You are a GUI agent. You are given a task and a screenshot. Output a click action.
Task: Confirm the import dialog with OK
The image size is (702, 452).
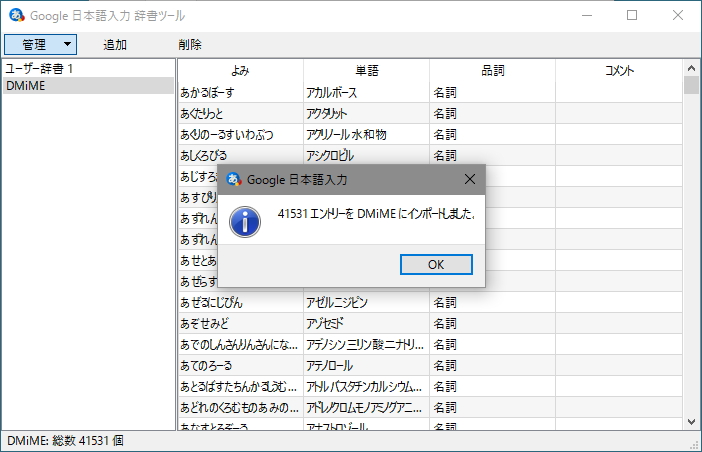[x=436, y=264]
